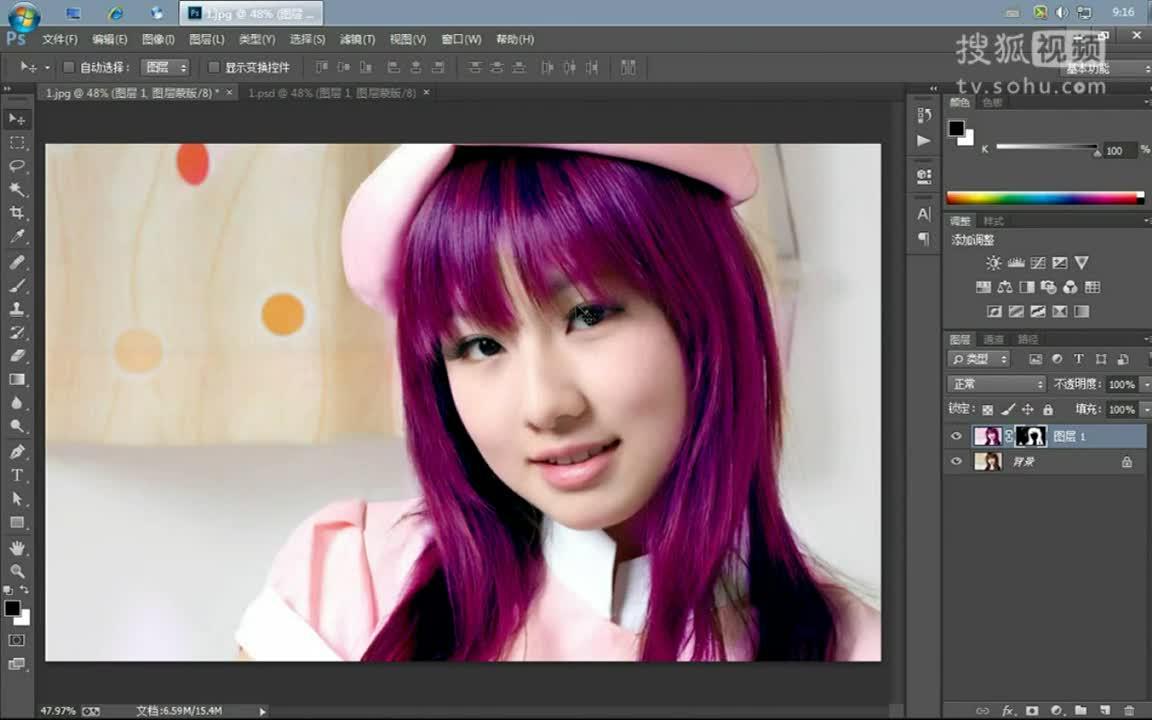This screenshot has width=1152, height=720.
Task: Switch to the 通道 channels tab
Action: click(x=993, y=339)
